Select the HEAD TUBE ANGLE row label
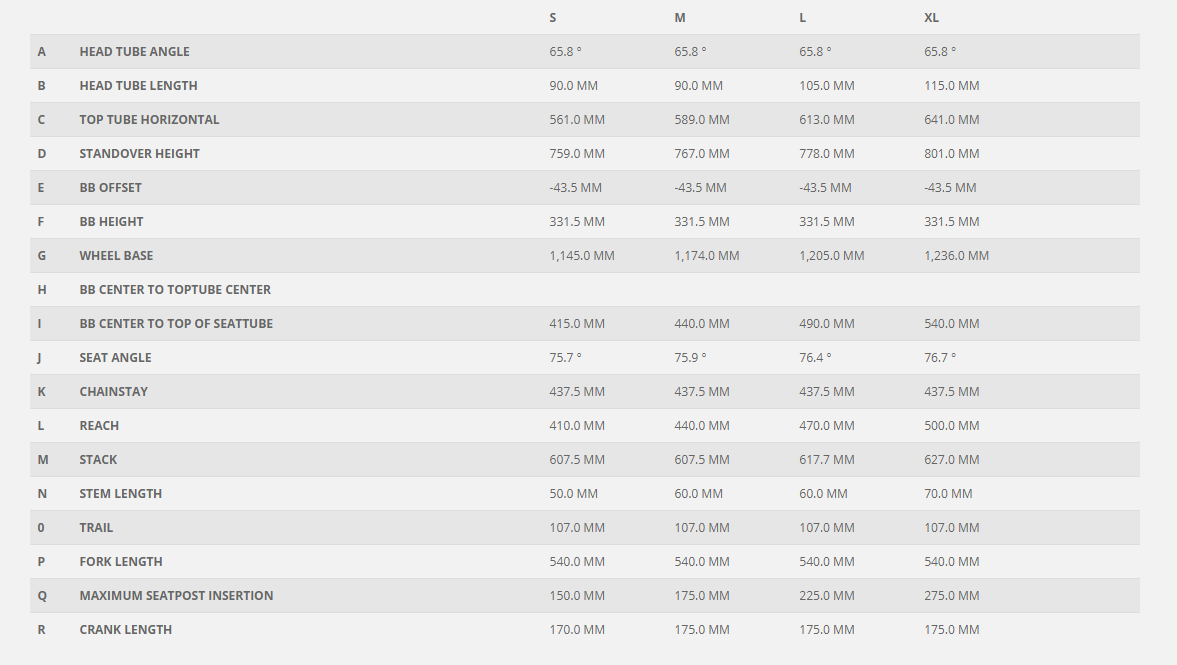This screenshot has width=1177, height=665. coord(134,52)
